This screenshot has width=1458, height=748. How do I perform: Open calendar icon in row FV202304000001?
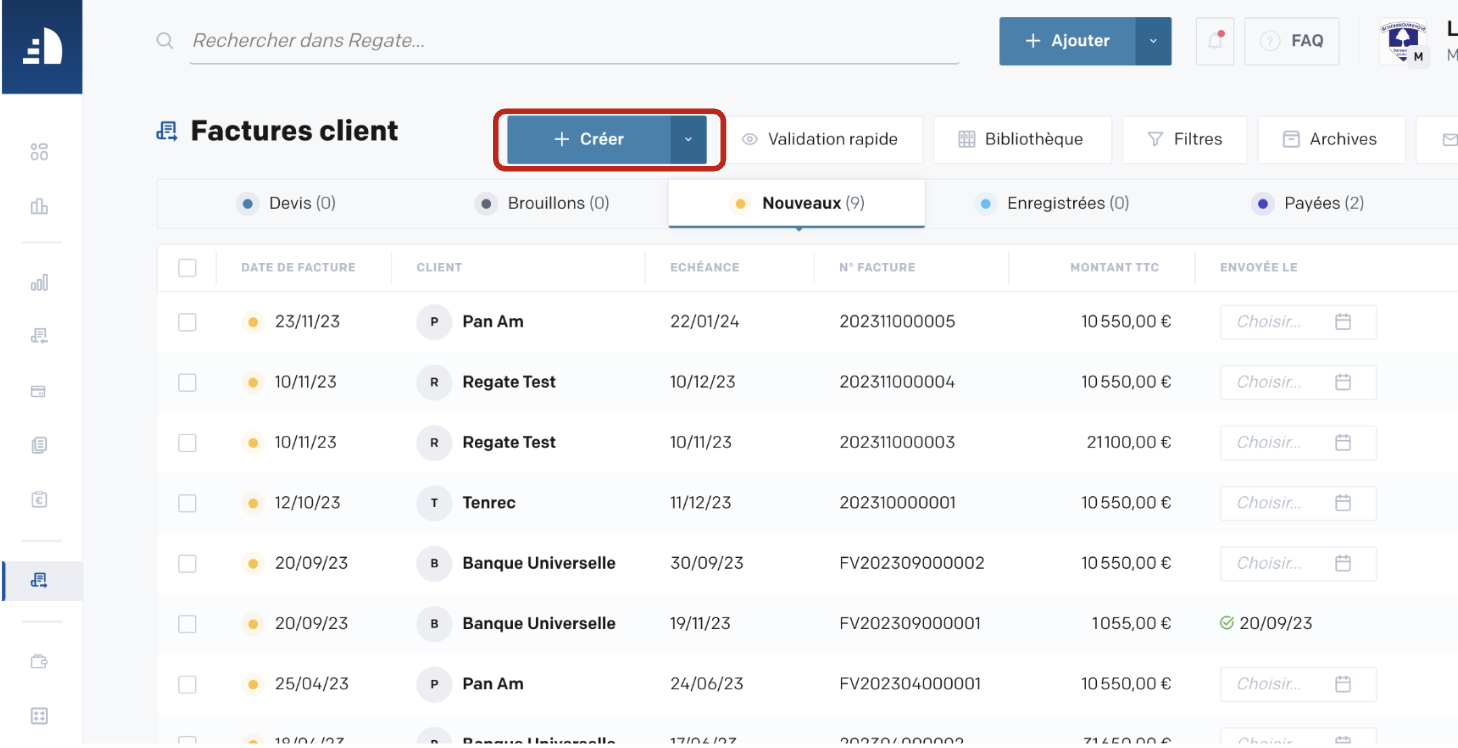pyautogui.click(x=1343, y=684)
